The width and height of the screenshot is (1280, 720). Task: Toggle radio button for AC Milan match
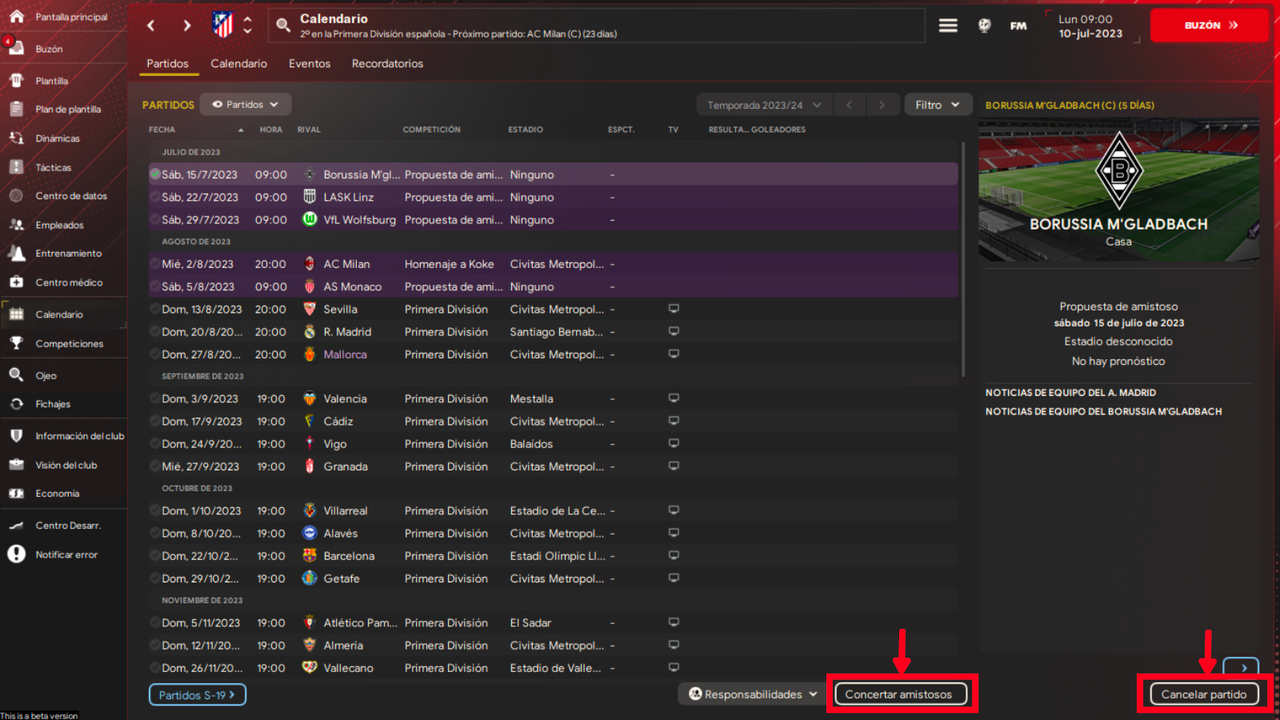pyautogui.click(x=155, y=264)
